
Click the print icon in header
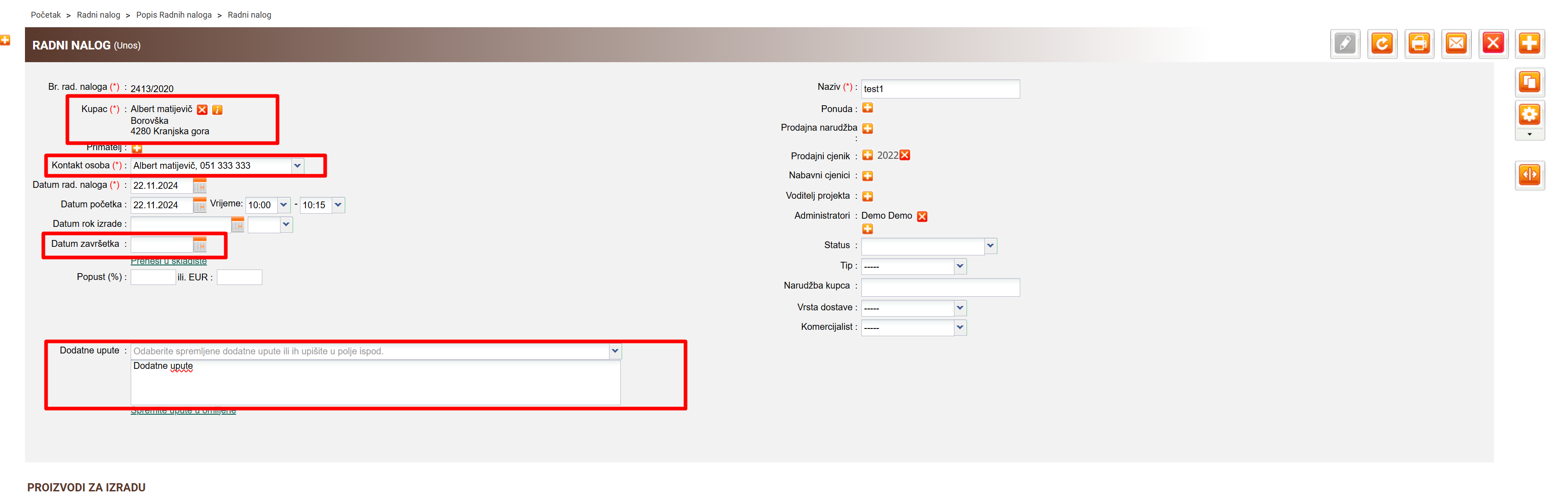(x=1419, y=44)
